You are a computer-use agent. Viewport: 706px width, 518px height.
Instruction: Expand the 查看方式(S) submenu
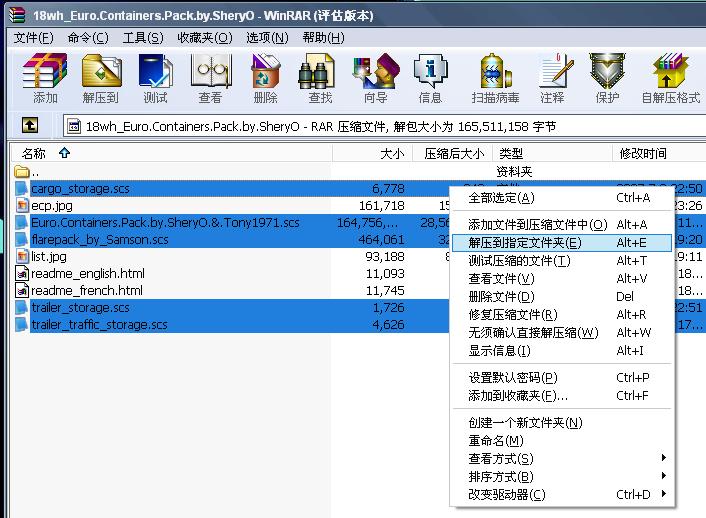pos(562,459)
